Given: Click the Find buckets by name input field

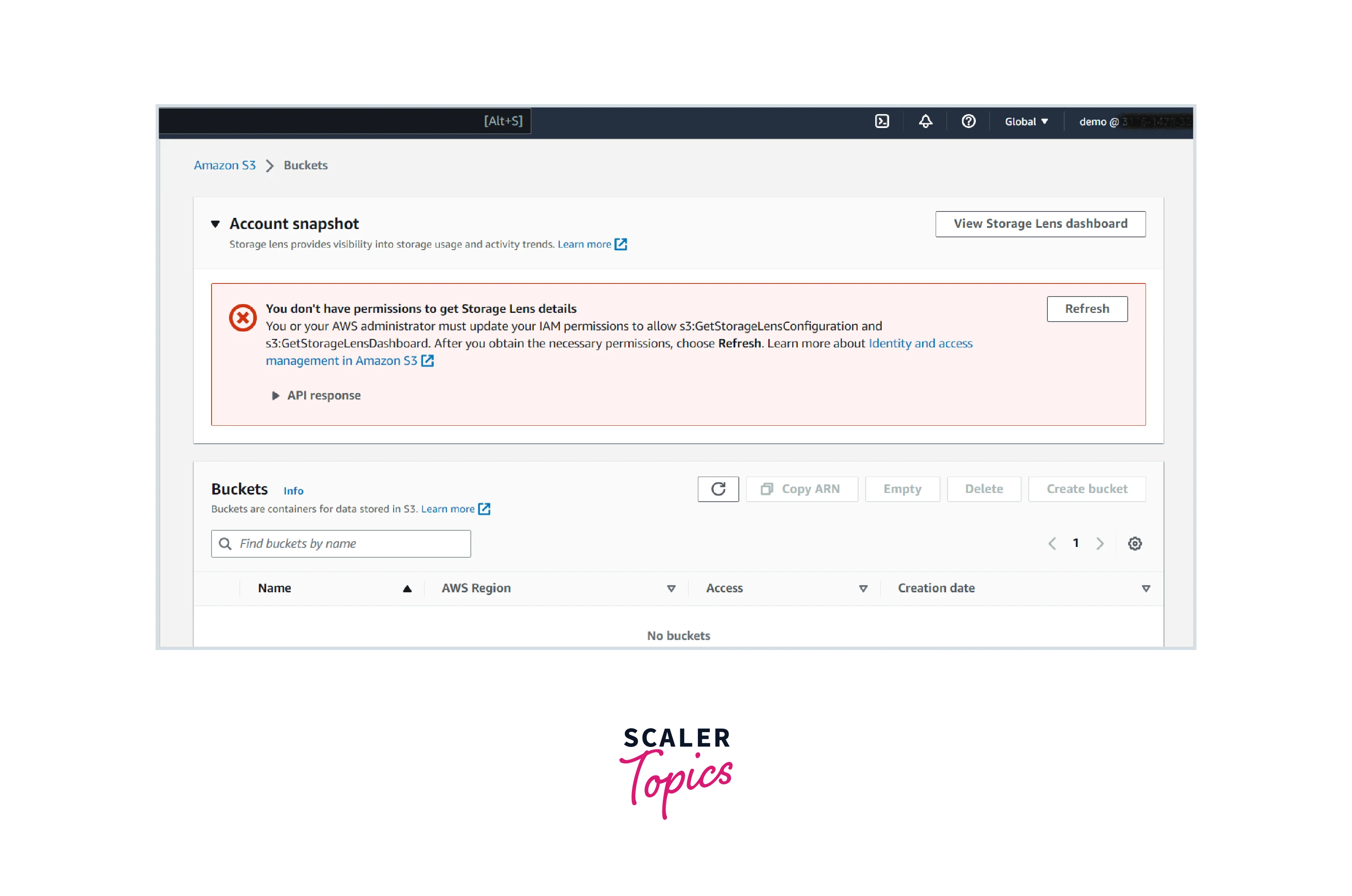Looking at the screenshot, I should (x=339, y=543).
